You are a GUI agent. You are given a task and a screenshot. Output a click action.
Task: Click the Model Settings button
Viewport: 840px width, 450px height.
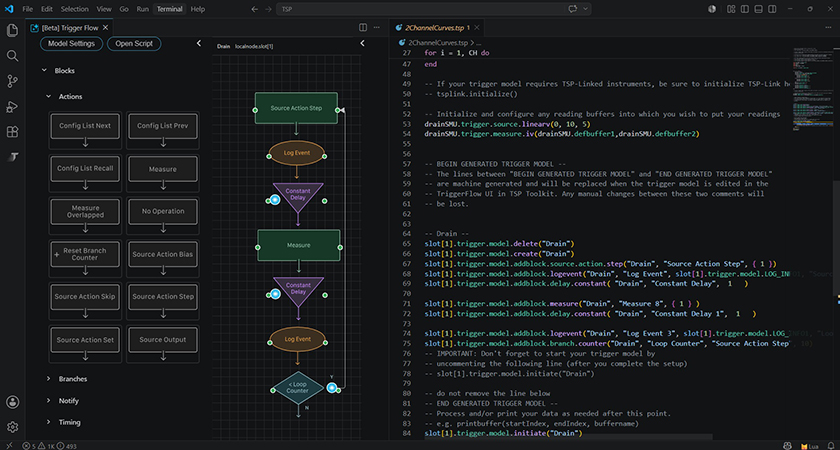coord(71,43)
